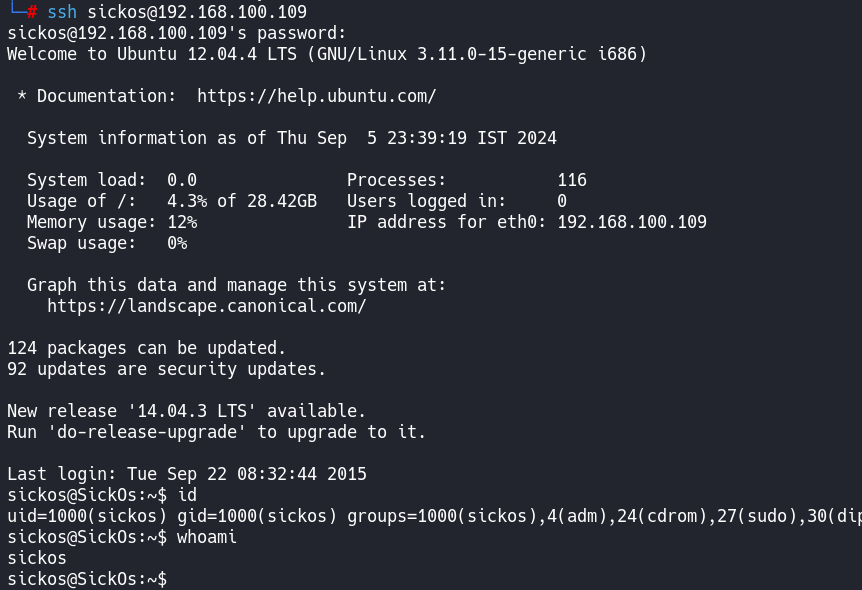Click the eth0 IP address 192.168.100.109
The image size is (862, 590).
[632, 222]
